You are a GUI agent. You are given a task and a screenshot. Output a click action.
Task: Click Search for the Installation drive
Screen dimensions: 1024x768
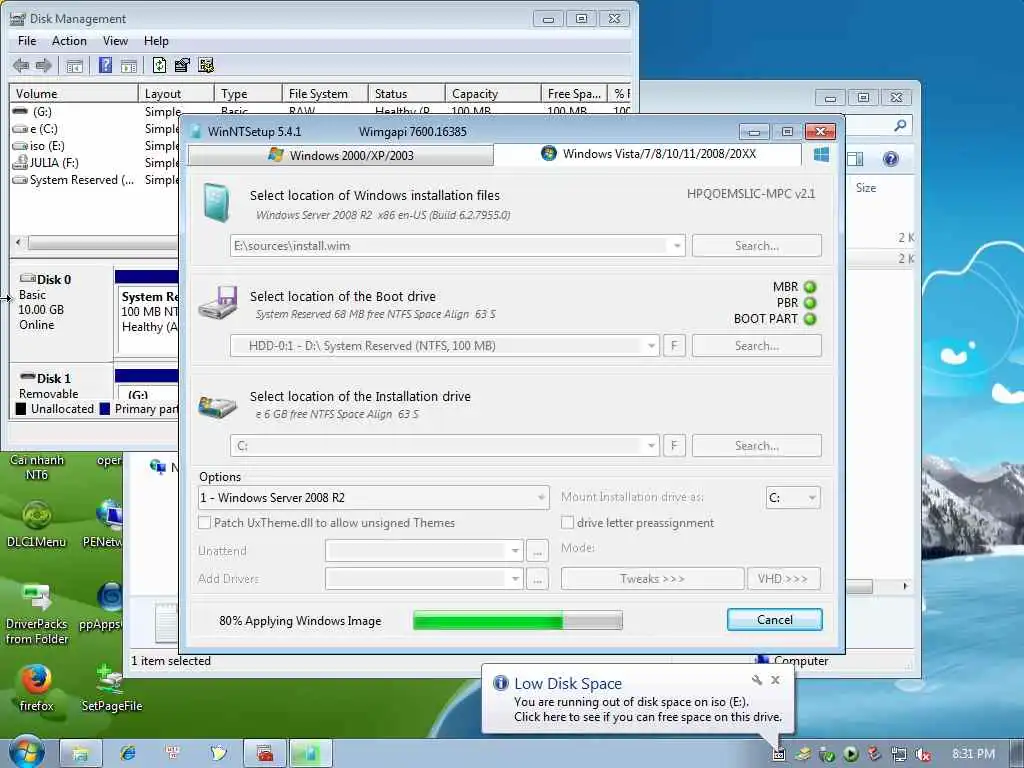pyautogui.click(x=757, y=446)
